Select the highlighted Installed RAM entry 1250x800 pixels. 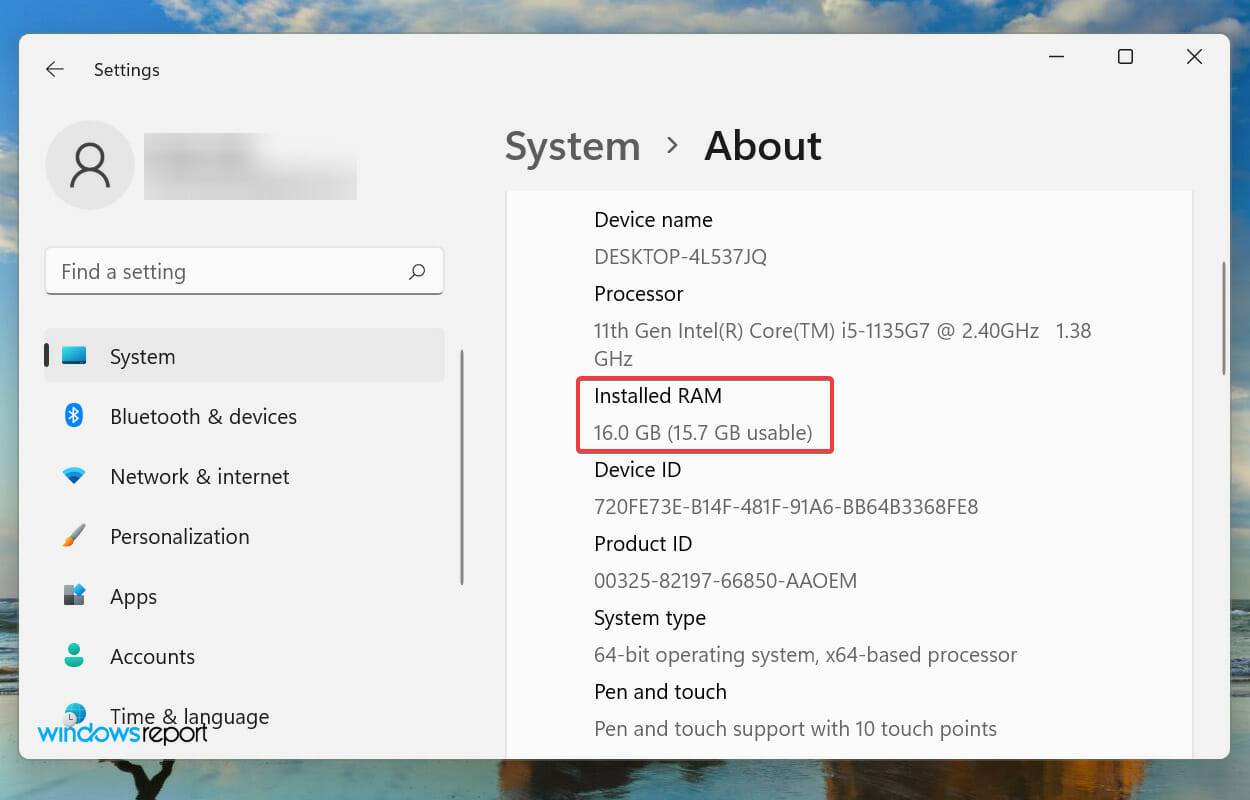point(704,414)
